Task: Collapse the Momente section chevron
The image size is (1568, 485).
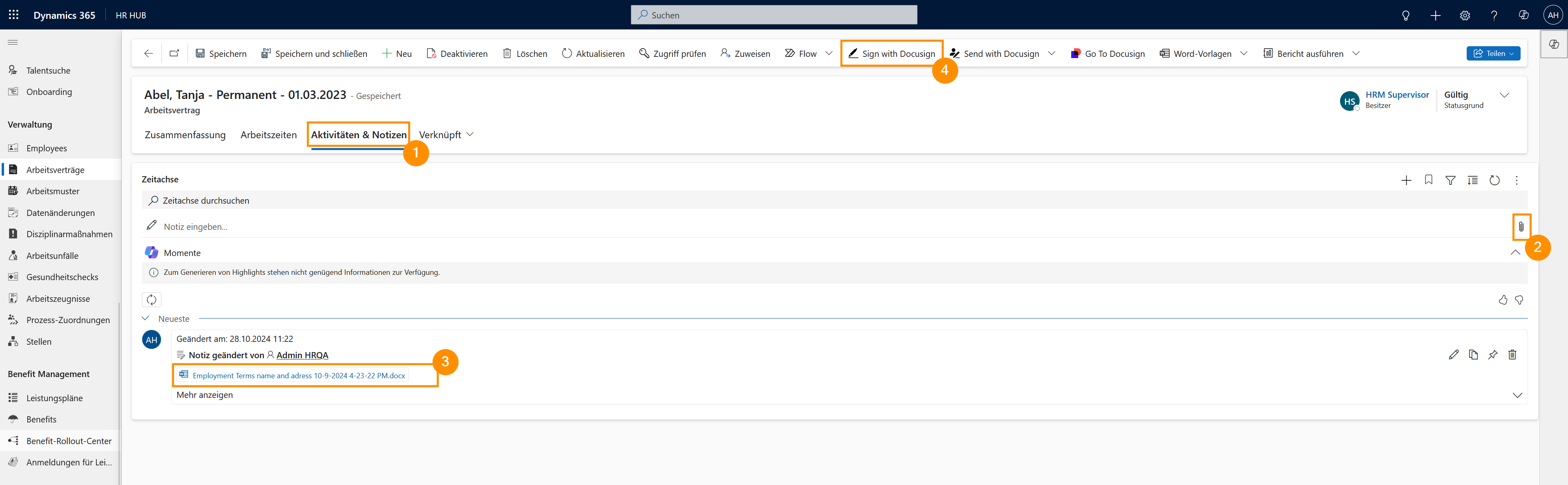Action: [x=1515, y=252]
